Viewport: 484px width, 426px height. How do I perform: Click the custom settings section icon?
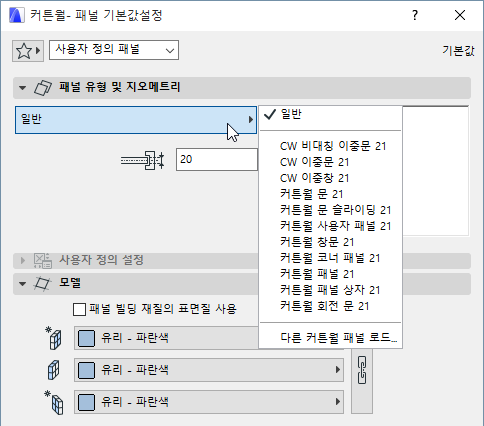point(43,260)
